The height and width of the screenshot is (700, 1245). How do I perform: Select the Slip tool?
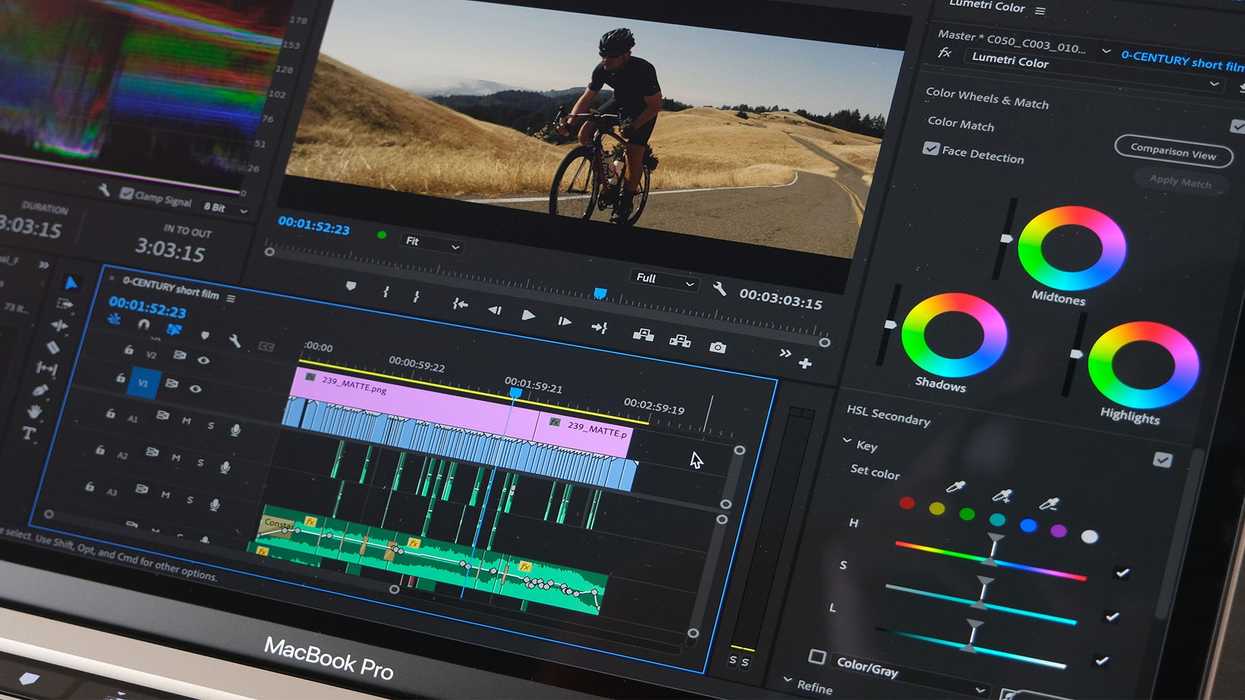[47, 368]
